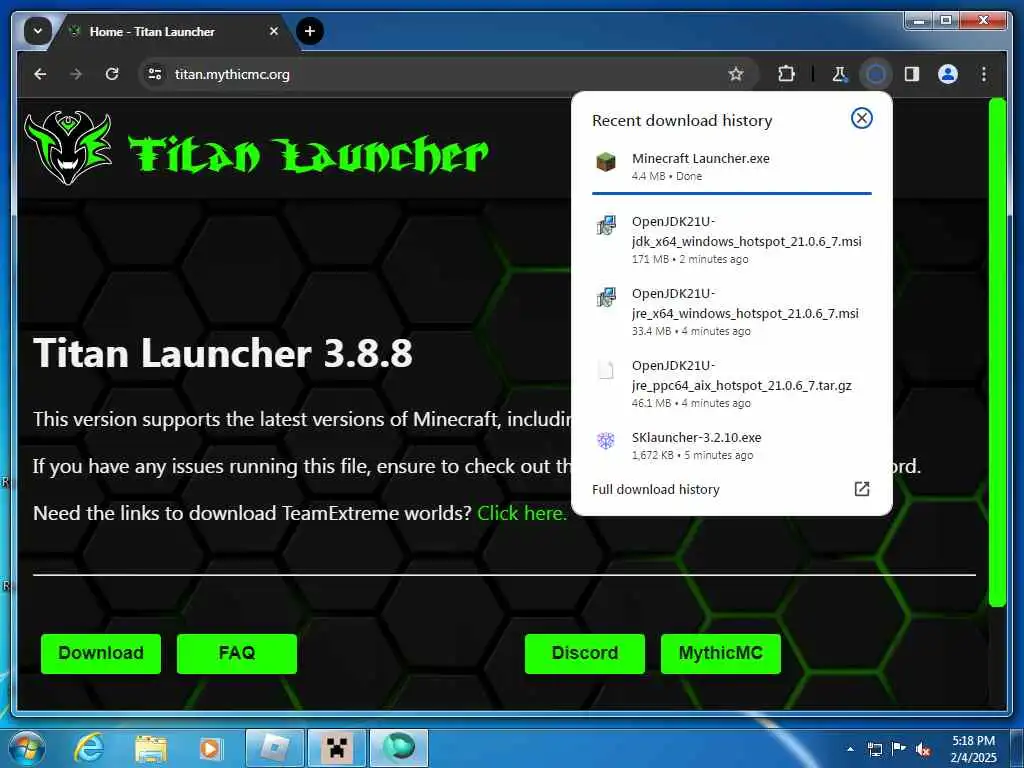Close the Recent download history popup
This screenshot has width=1024, height=768.
pyautogui.click(x=861, y=118)
